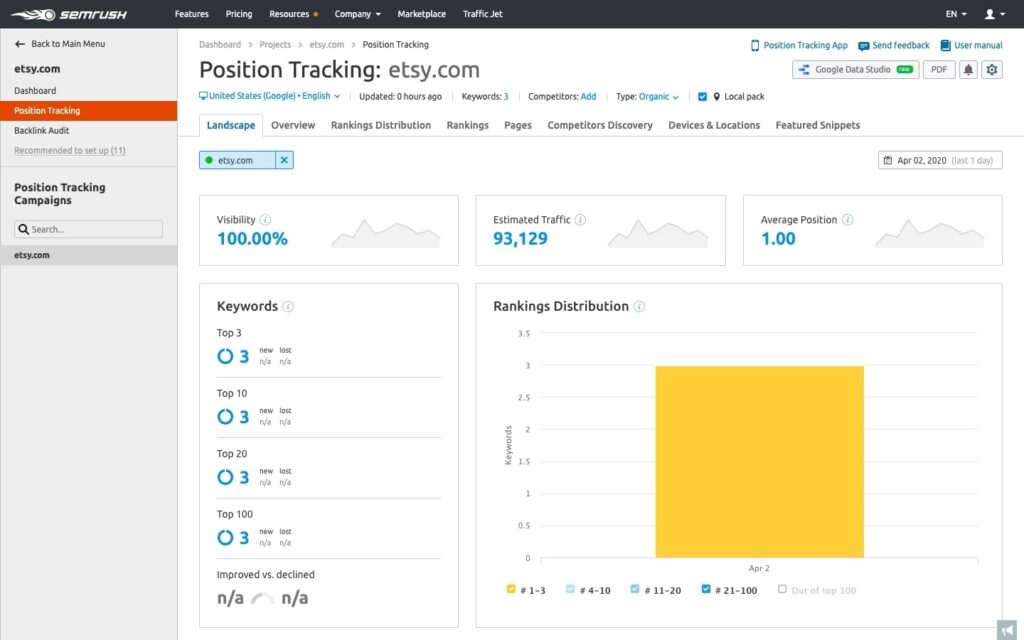Click the campaigns Search input field
Image resolution: width=1024 pixels, height=640 pixels.
click(88, 229)
